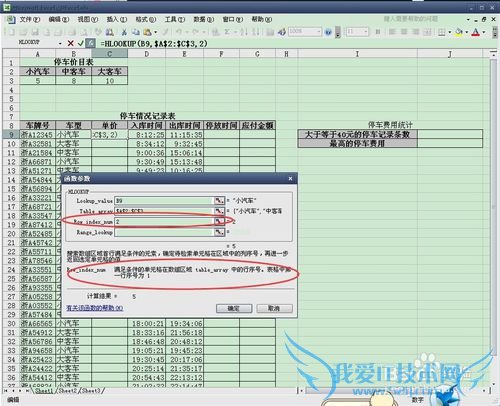
Task: Apply the yellow Fill Color
Action: click(x=459, y=32)
